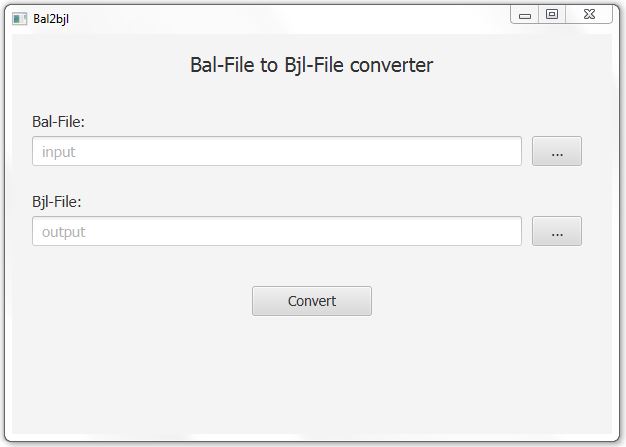Click the Bal2bjl app icon in title bar
This screenshot has height=447, width=626.
(x=19, y=18)
